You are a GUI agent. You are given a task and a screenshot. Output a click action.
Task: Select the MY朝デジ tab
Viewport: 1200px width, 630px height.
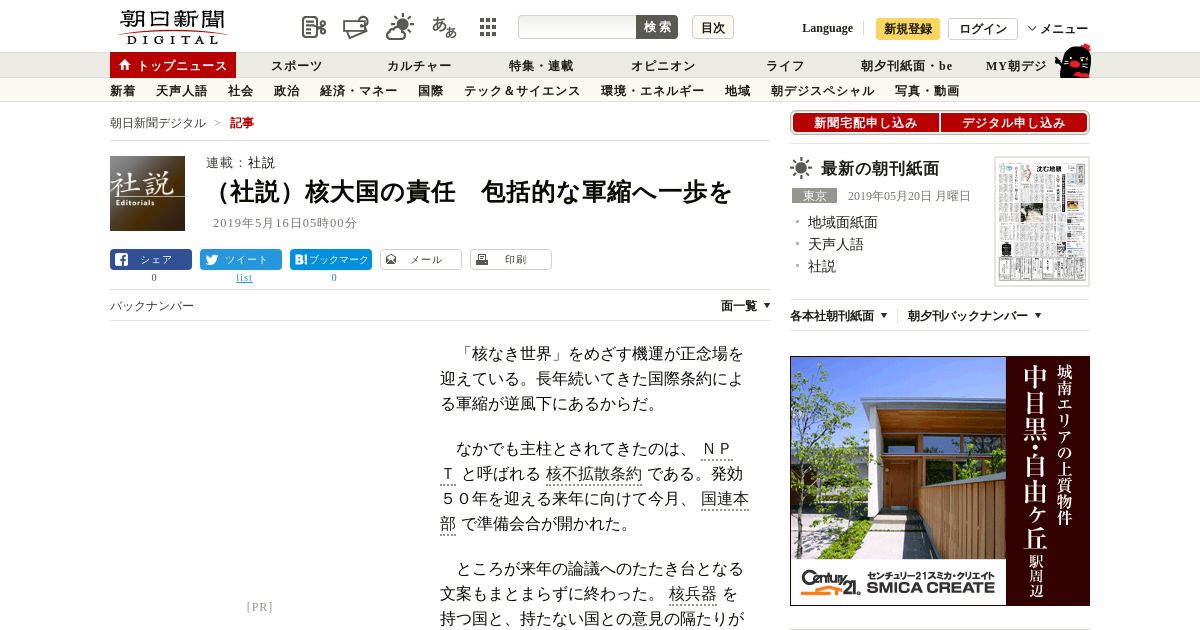coord(1016,66)
